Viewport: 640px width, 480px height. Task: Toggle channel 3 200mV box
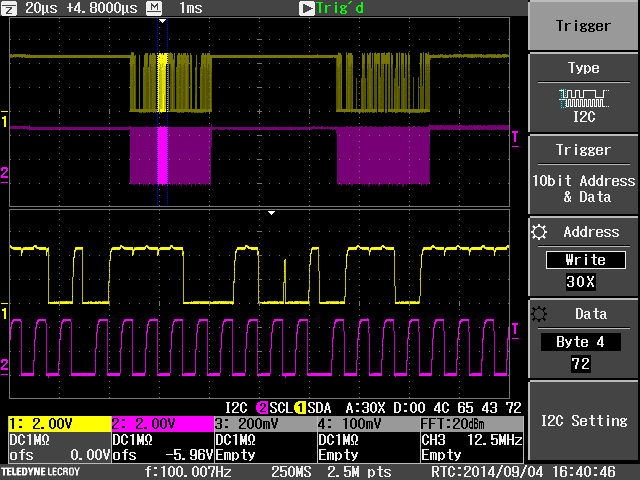pos(264,423)
